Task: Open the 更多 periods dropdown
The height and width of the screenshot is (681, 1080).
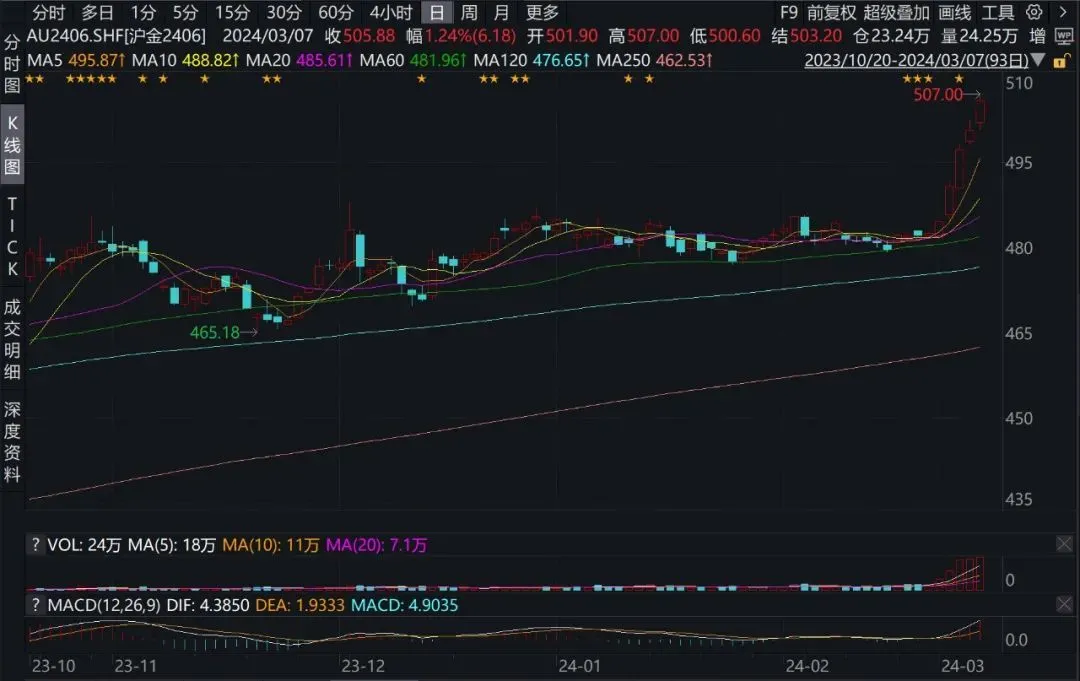Action: (542, 13)
